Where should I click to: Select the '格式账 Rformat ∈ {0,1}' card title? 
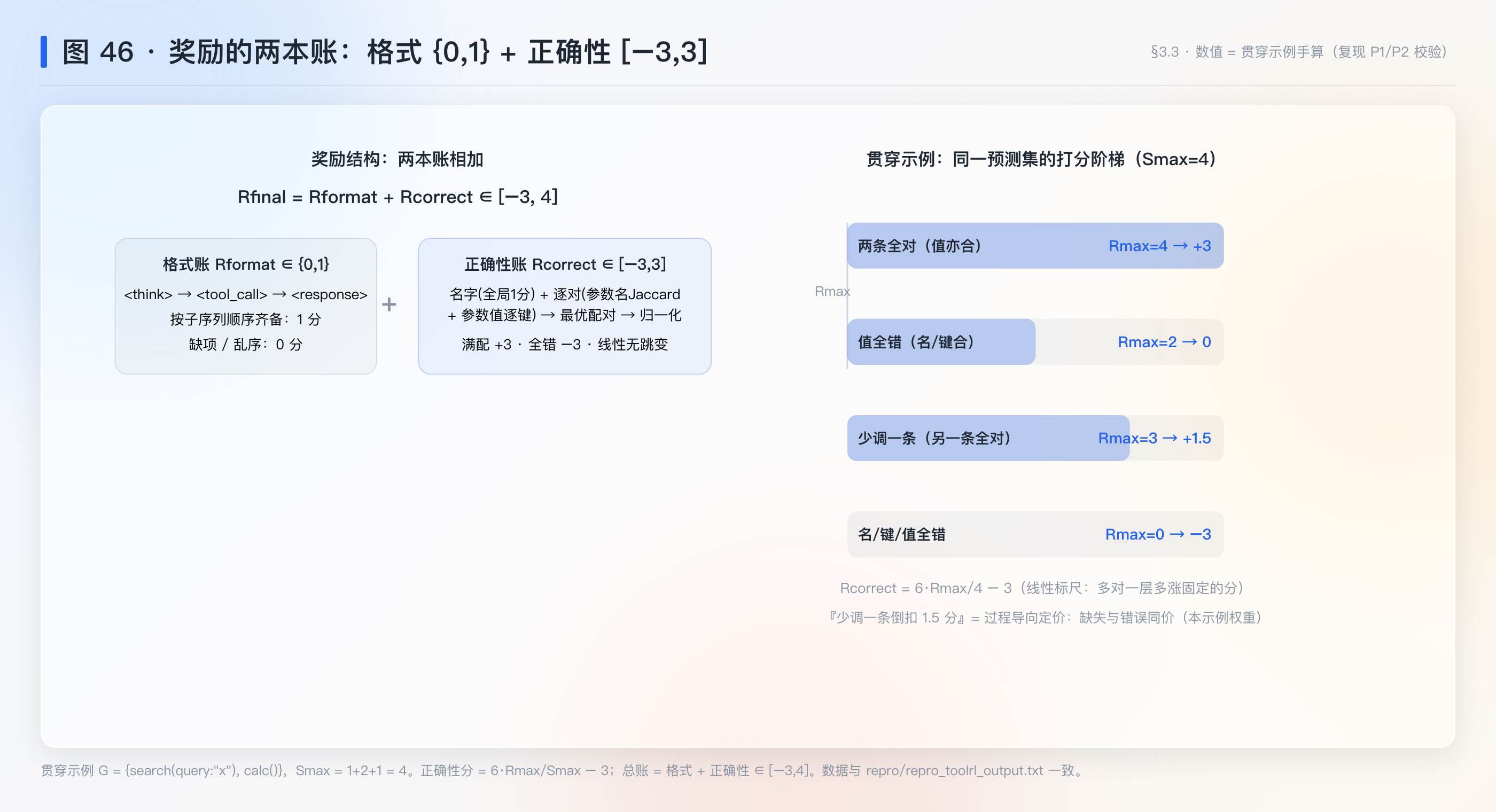[x=246, y=264]
